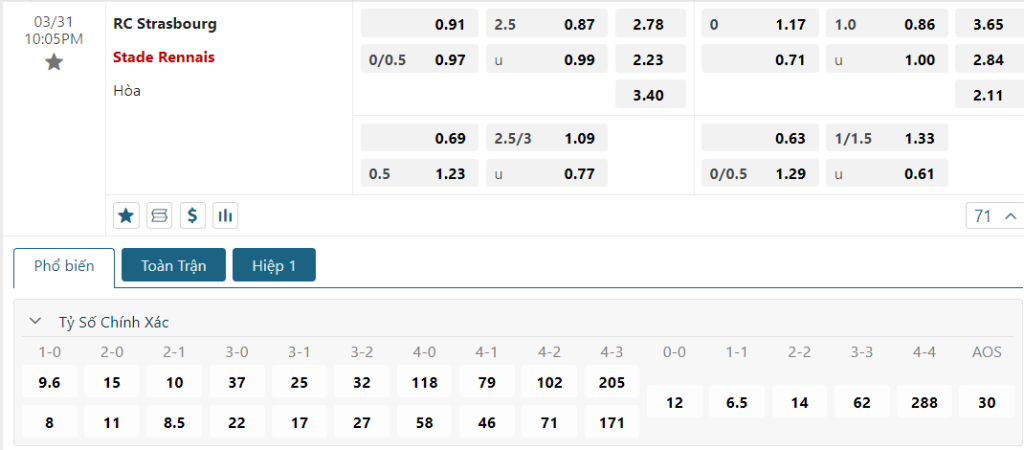The width and height of the screenshot is (1024, 450).
Task: Select the 3.40 draw odds
Action: 651,96
